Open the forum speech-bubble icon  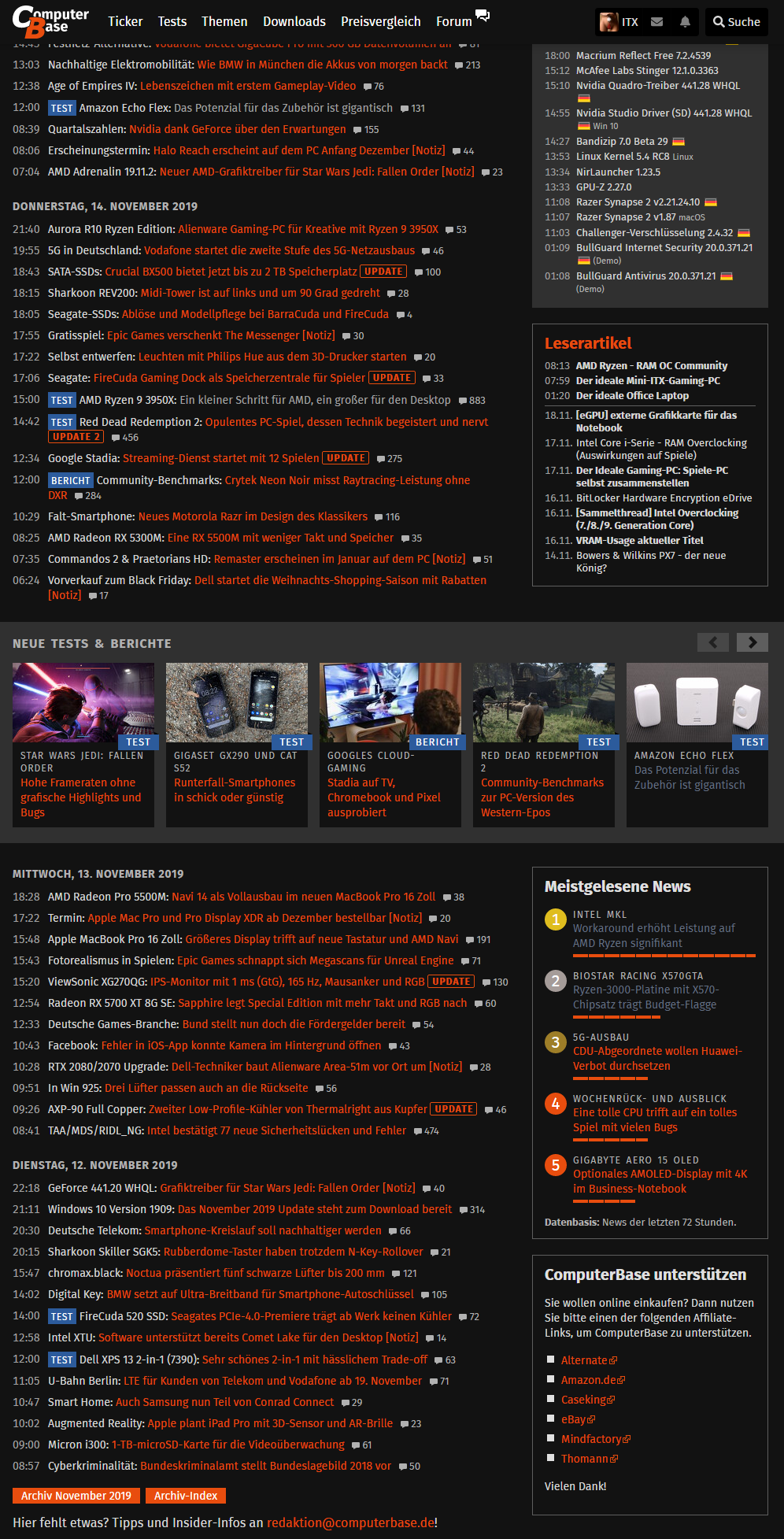tap(483, 16)
